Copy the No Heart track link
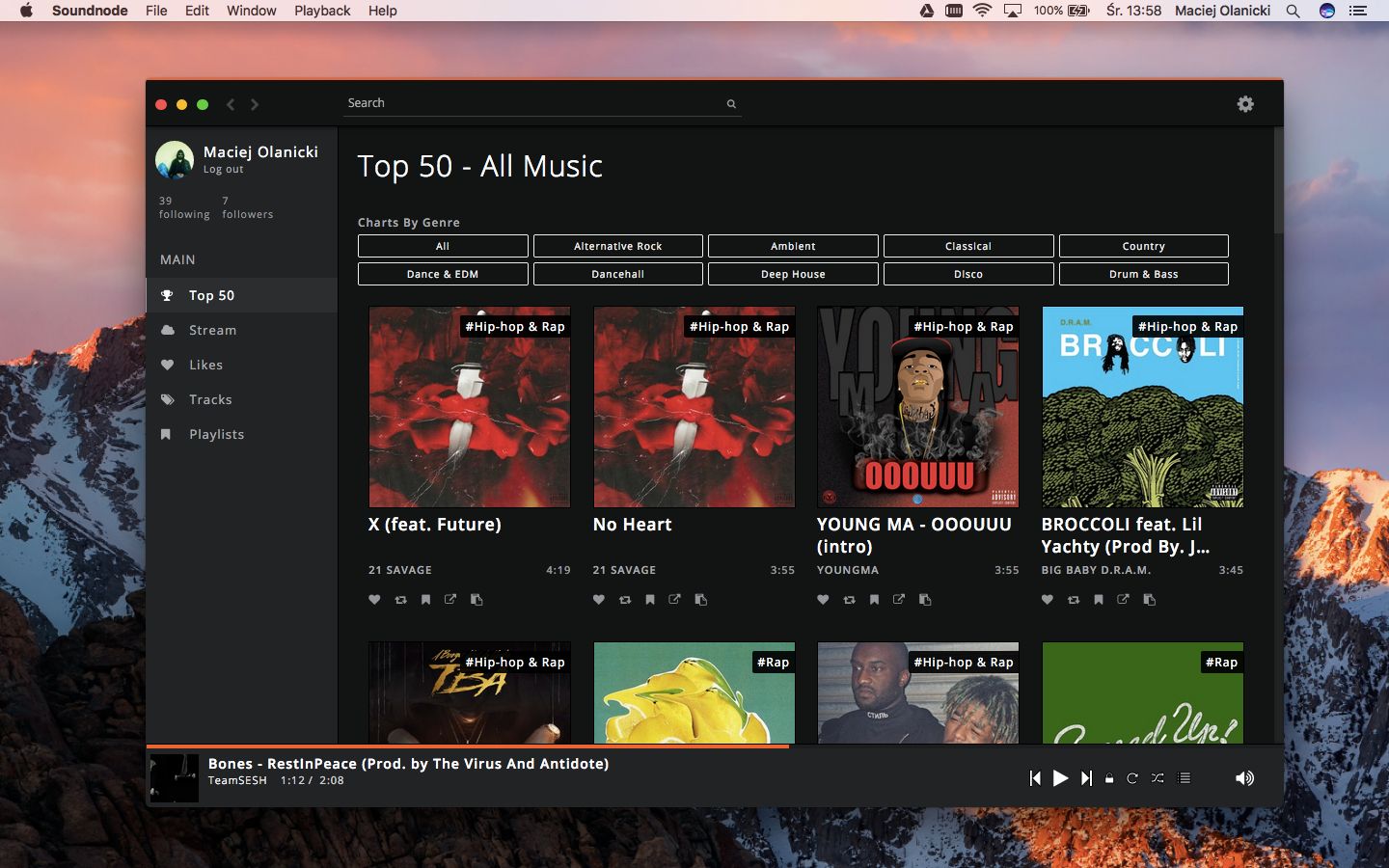 701,600
